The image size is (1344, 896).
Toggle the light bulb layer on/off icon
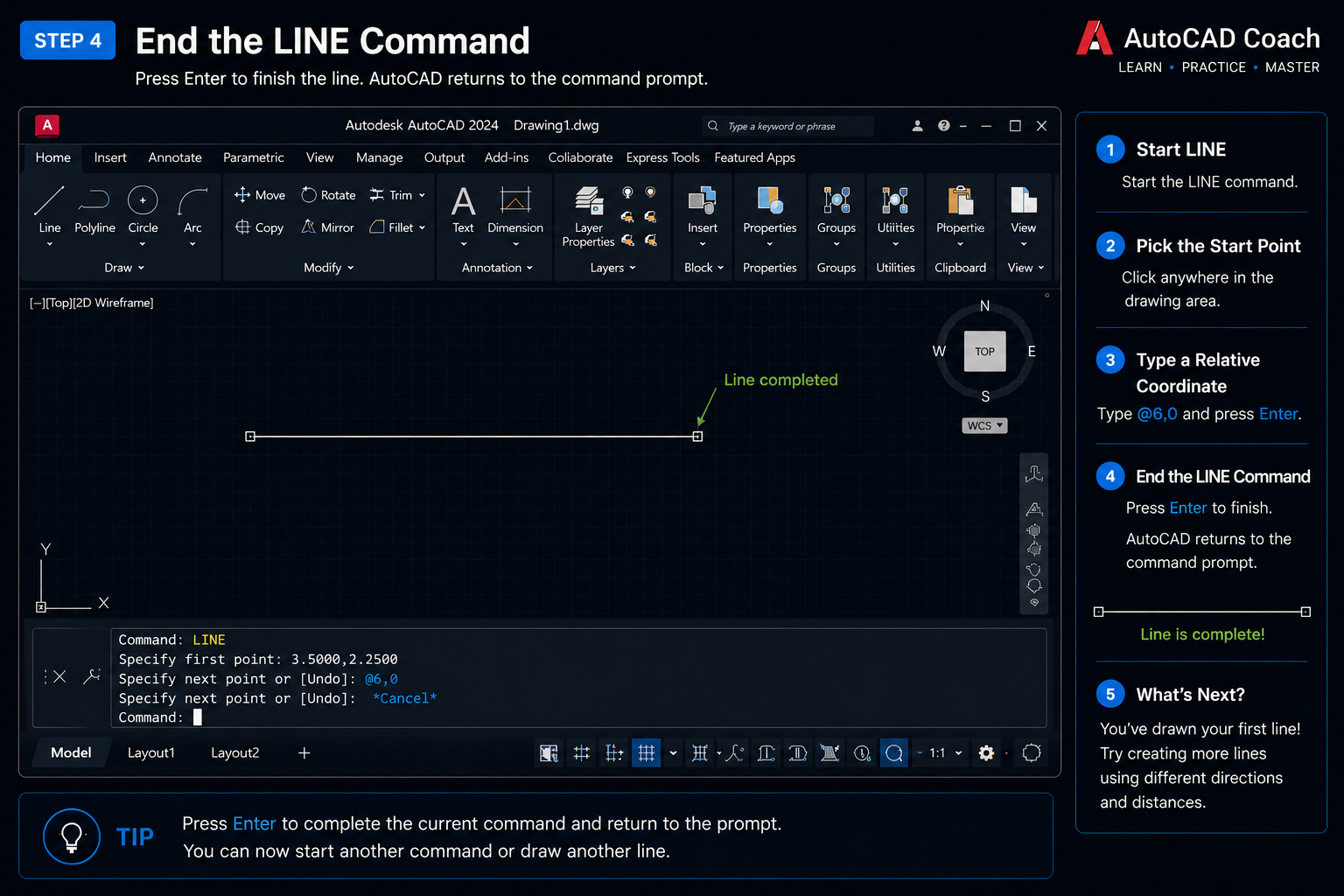[627, 192]
